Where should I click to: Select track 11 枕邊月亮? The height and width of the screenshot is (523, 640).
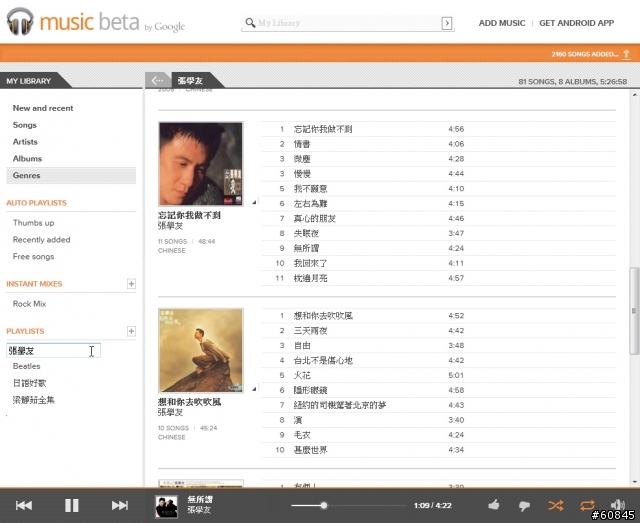pyautogui.click(x=438, y=278)
